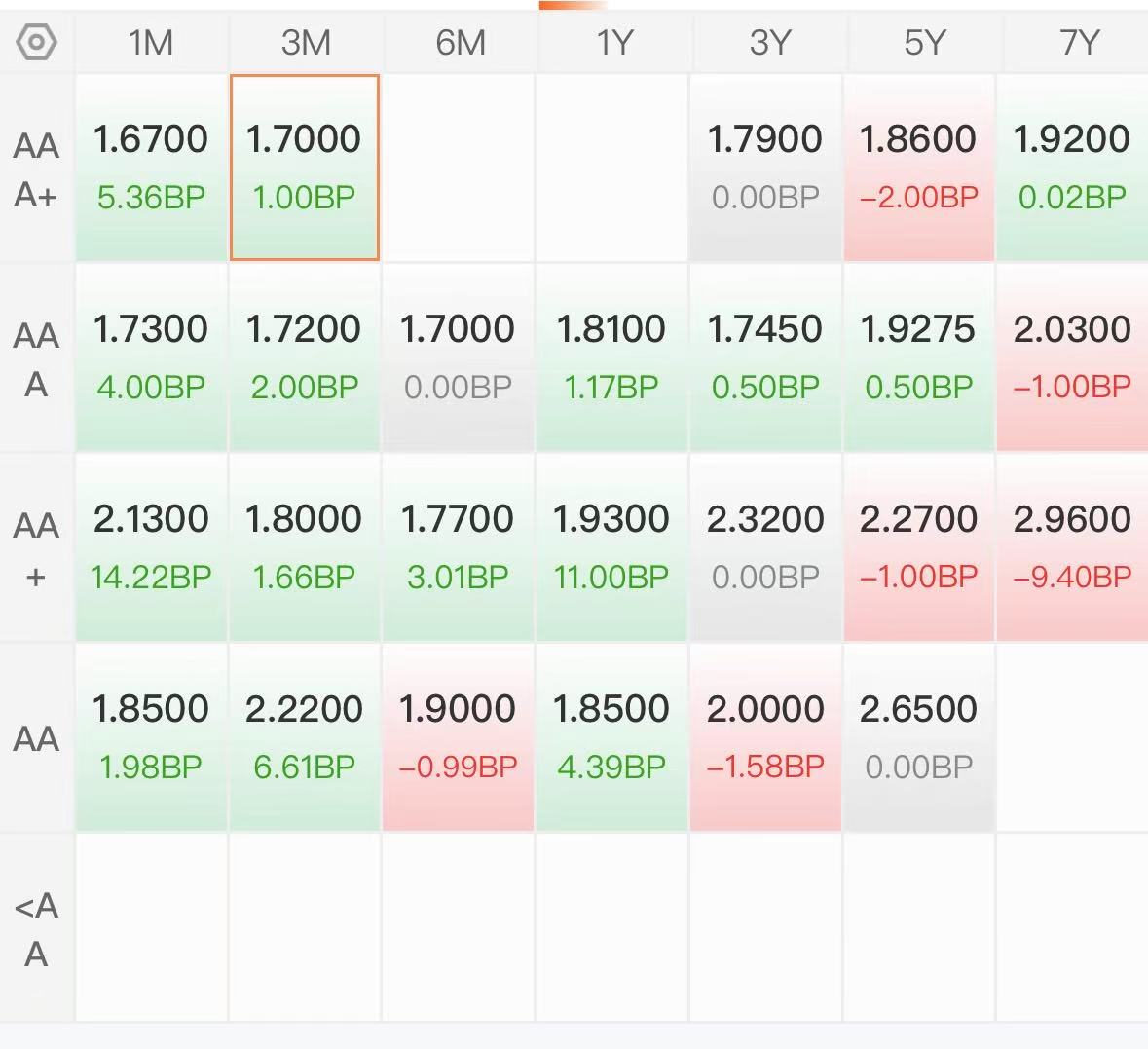Click the AAA+ rating row label
The width and height of the screenshot is (1148, 1049).
(x=36, y=169)
